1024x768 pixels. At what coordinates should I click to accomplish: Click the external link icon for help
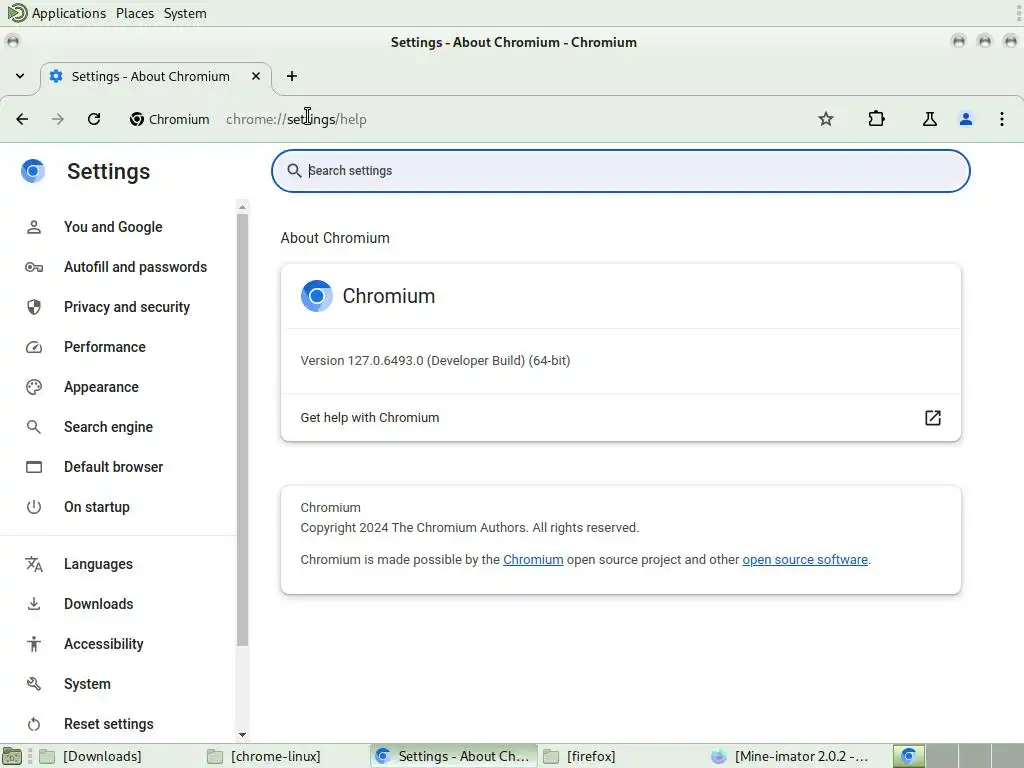pos(933,418)
